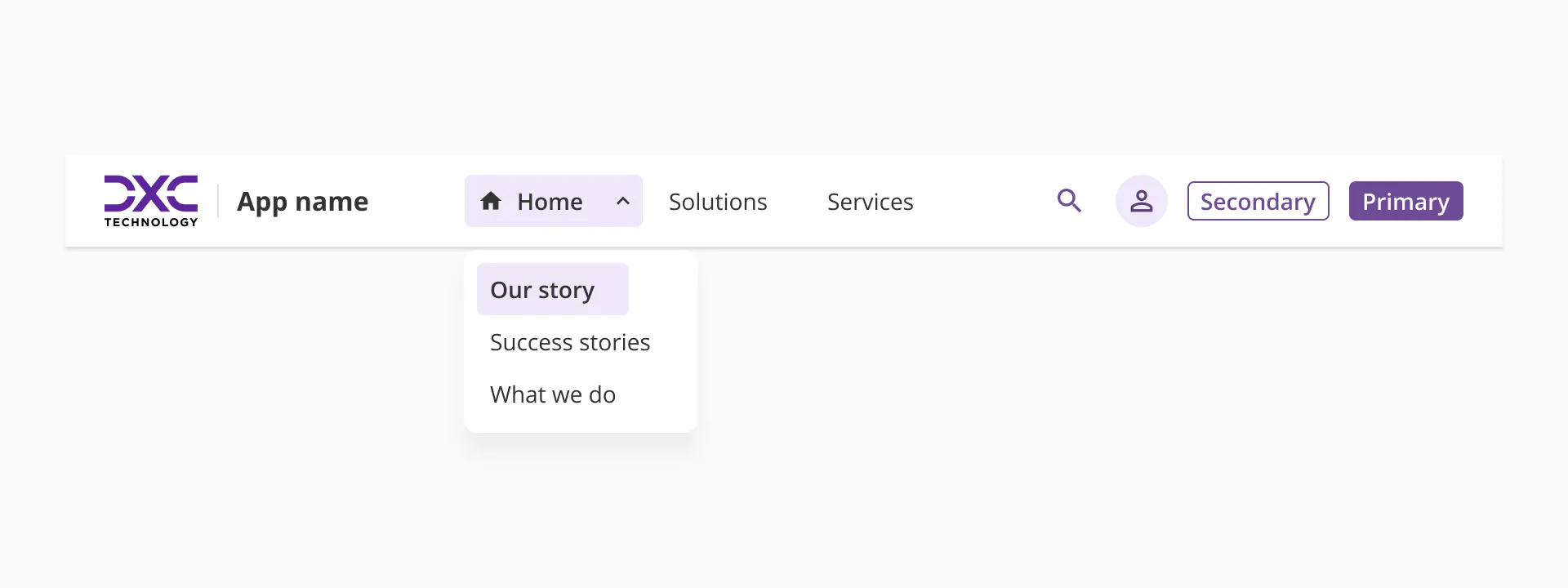Click the DXC Technology logo
Screen dimensions: 1568x588
[150, 200]
